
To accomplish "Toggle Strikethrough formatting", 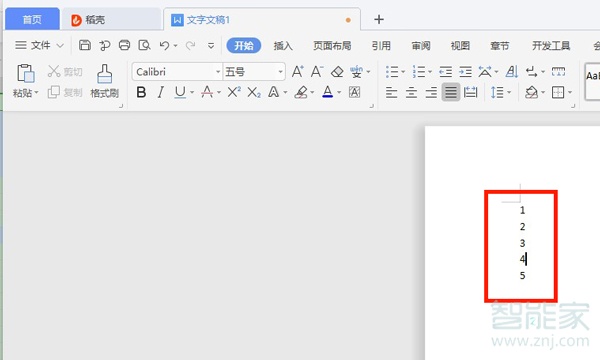I will (207, 92).
